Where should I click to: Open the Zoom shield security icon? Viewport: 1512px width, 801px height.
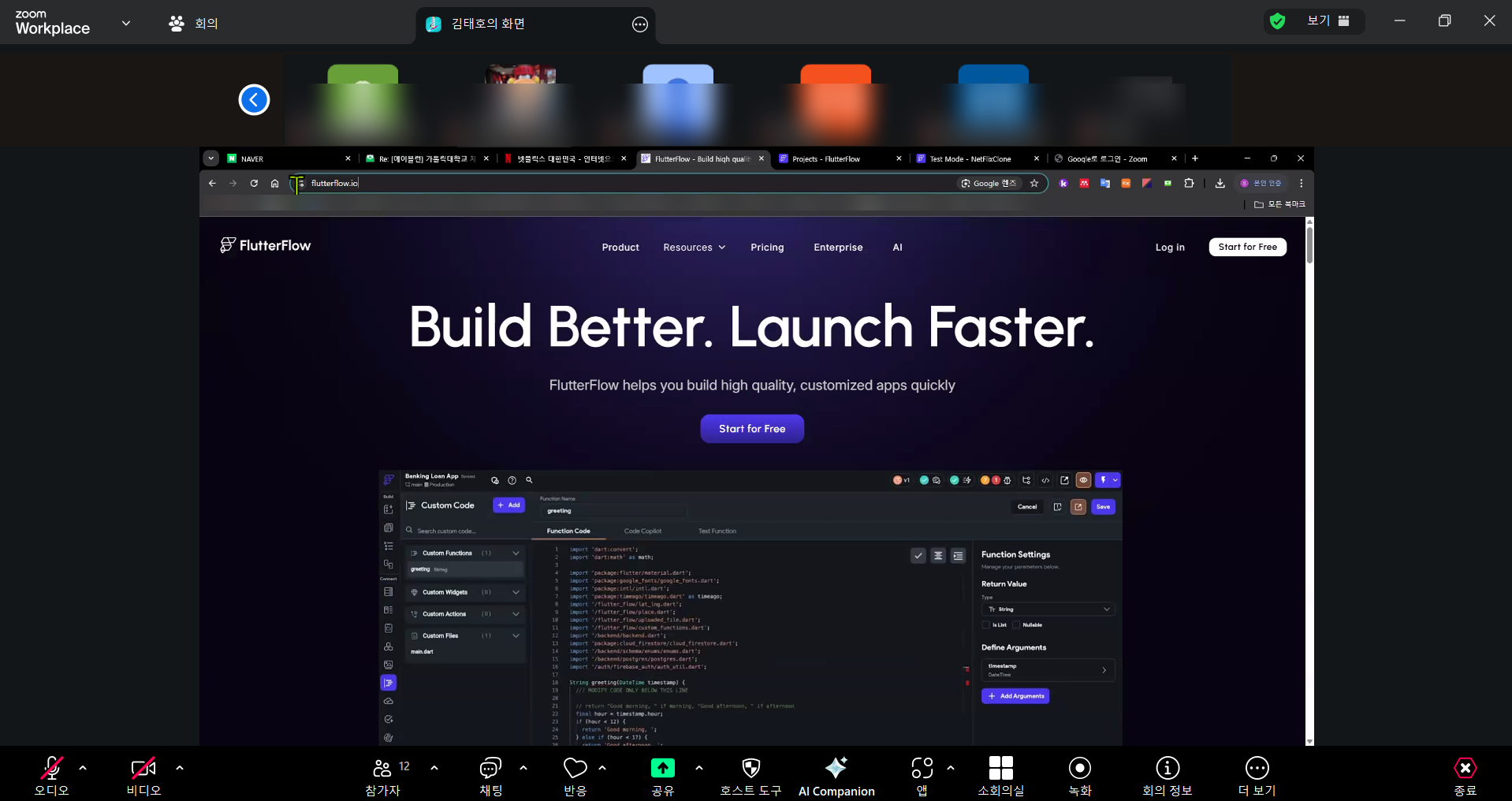pyautogui.click(x=1278, y=21)
